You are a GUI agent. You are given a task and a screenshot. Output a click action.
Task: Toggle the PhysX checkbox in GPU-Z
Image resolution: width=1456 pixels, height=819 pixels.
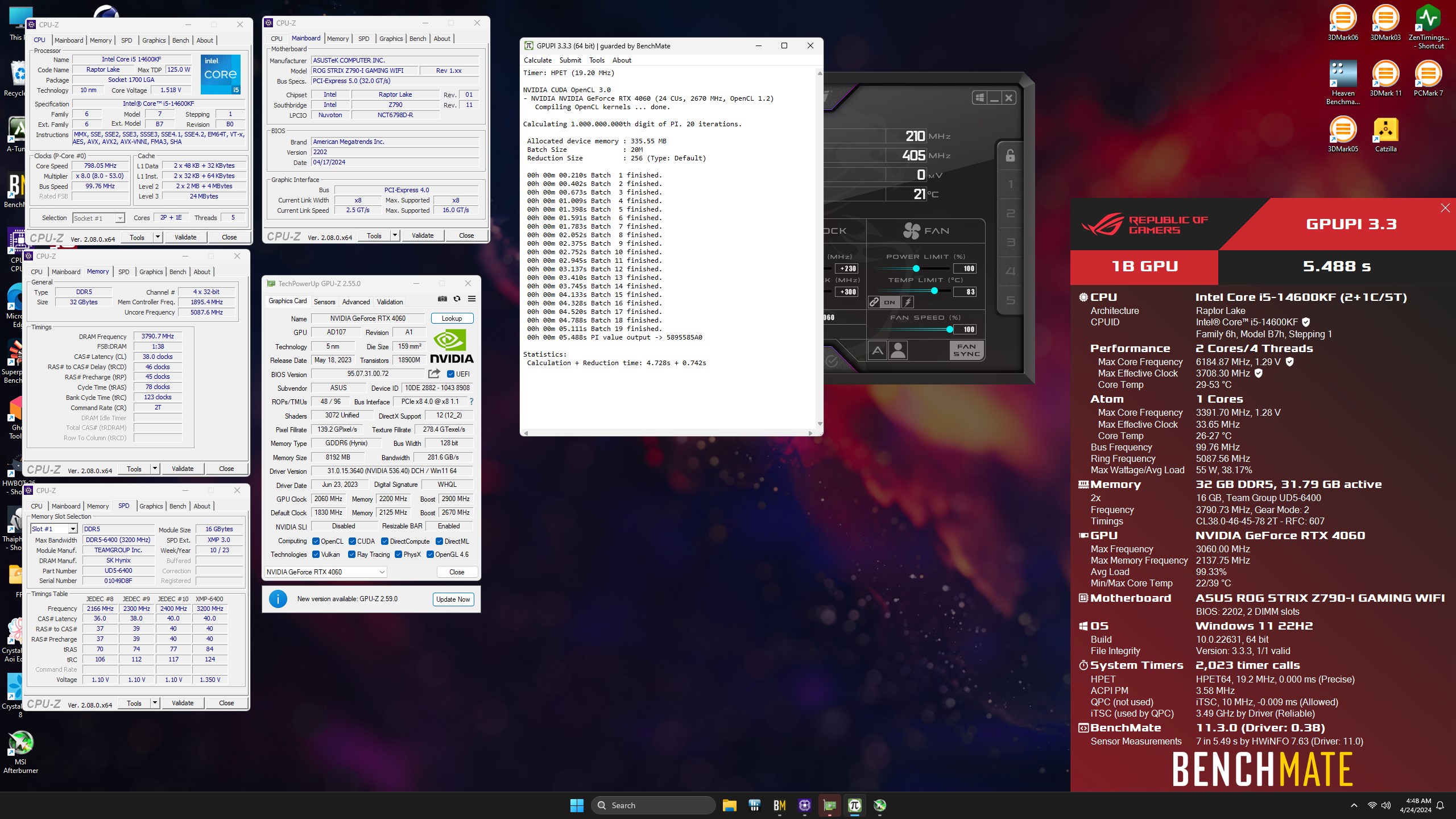(398, 555)
